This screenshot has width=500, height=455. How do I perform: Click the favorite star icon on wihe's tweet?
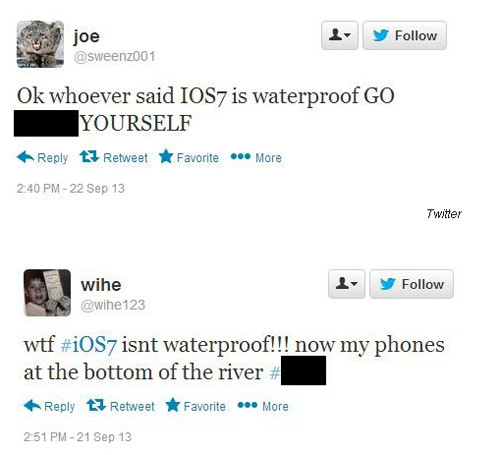[x=173, y=405]
